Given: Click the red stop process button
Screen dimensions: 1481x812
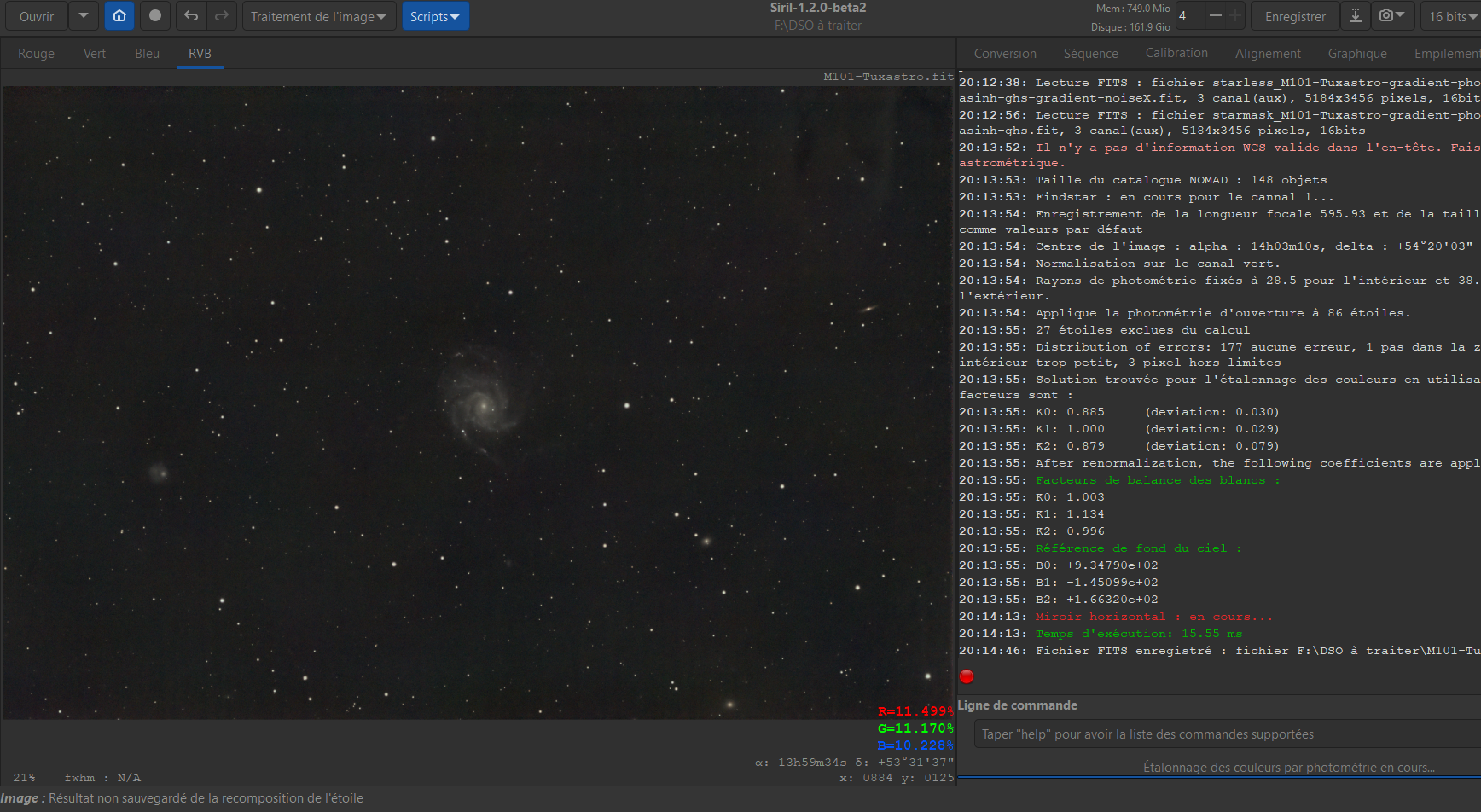Looking at the screenshot, I should click(x=967, y=676).
